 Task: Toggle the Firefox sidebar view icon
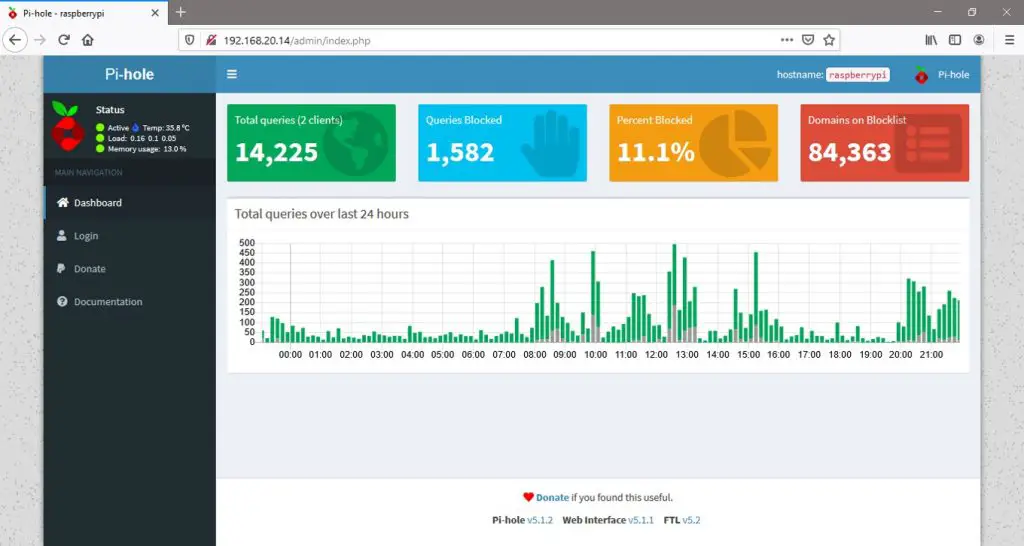[x=955, y=41]
